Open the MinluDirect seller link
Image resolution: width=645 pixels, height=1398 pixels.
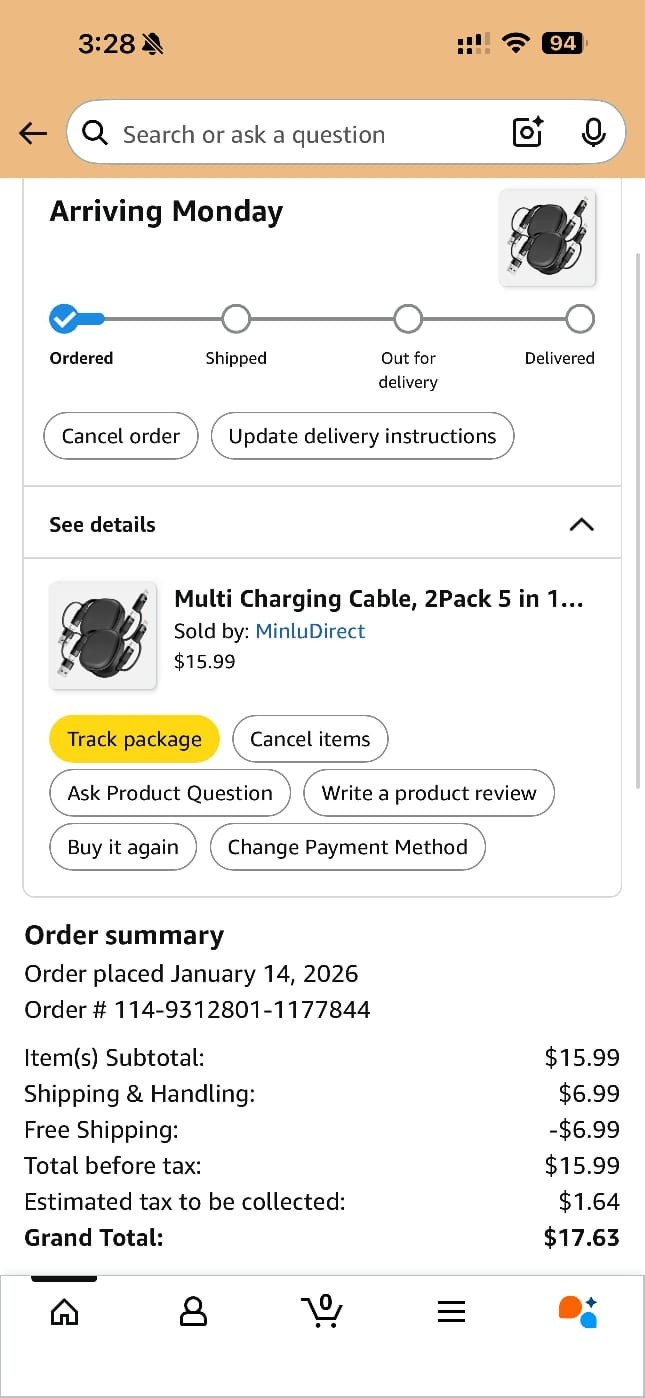point(310,631)
